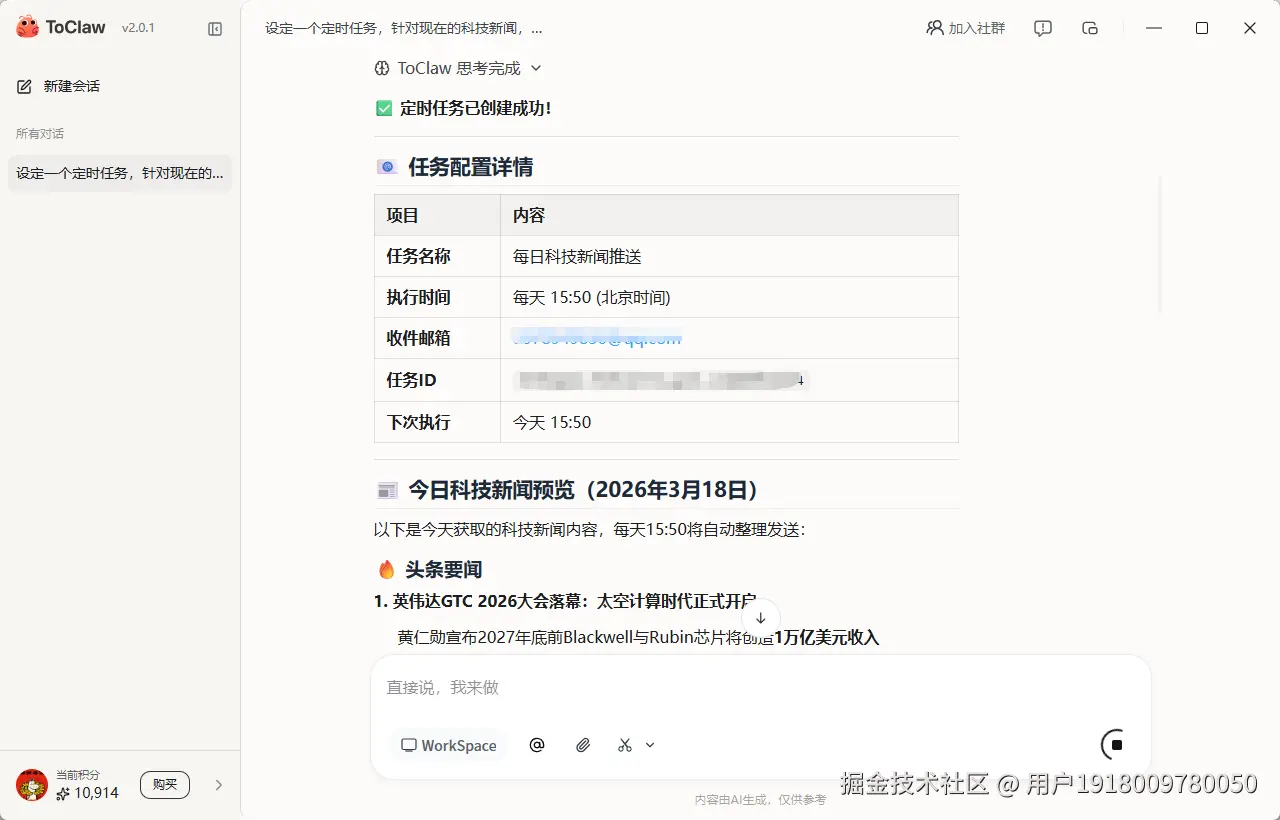Click the scissors tool icon
This screenshot has height=820, width=1280.
click(625, 745)
